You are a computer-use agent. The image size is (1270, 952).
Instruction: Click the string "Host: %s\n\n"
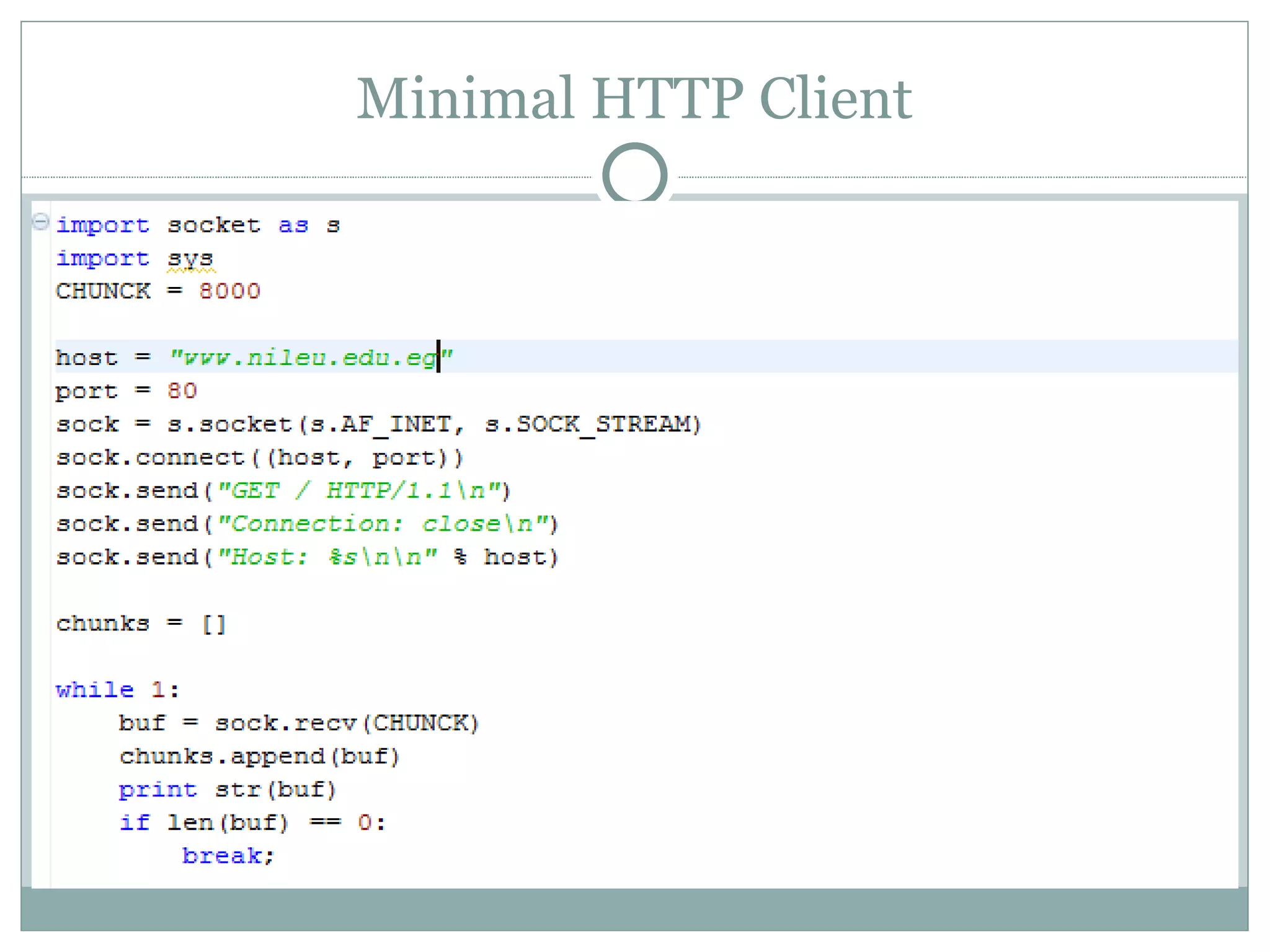(x=327, y=557)
